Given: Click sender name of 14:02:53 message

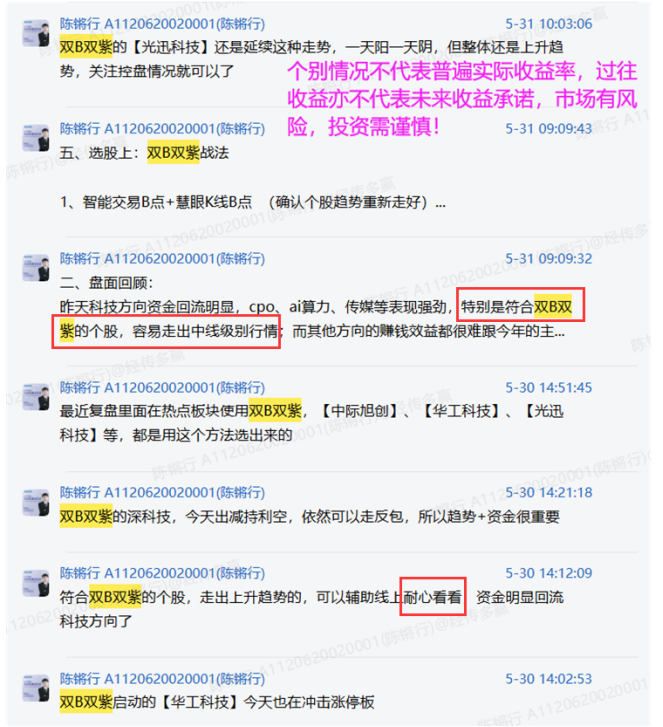Looking at the screenshot, I should (x=162, y=679).
